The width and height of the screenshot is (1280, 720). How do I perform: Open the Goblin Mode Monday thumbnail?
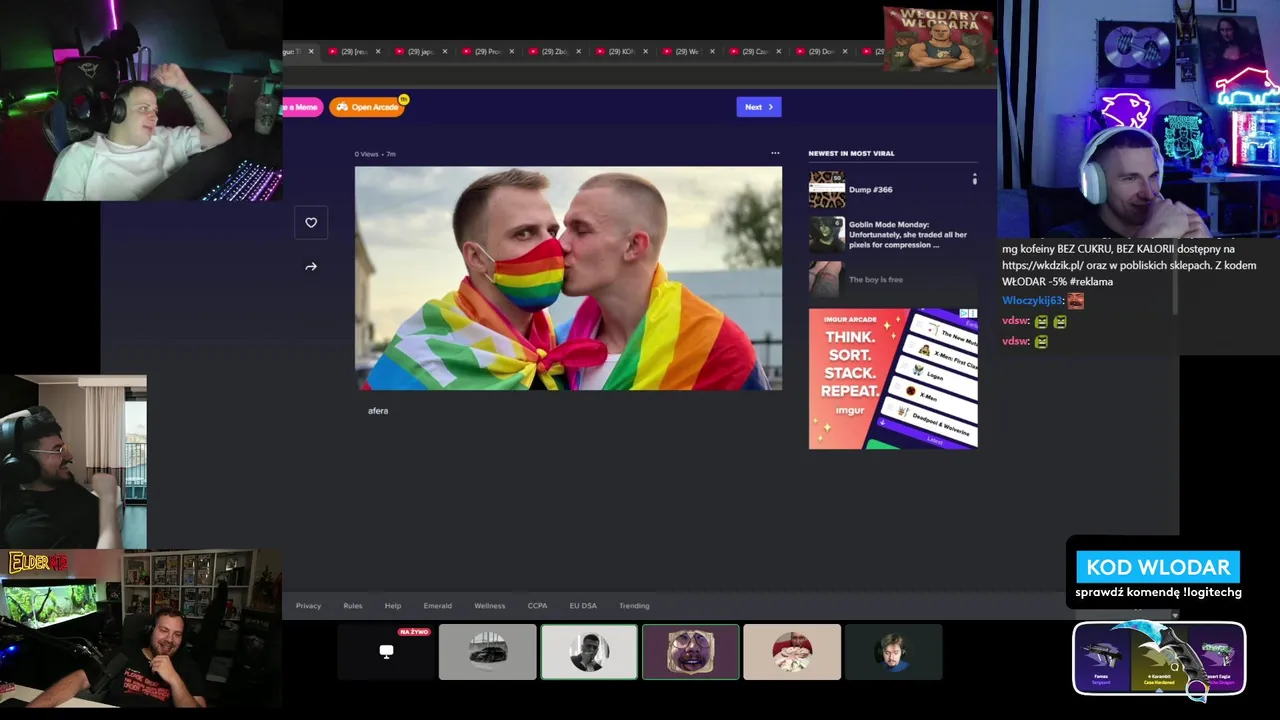(827, 234)
